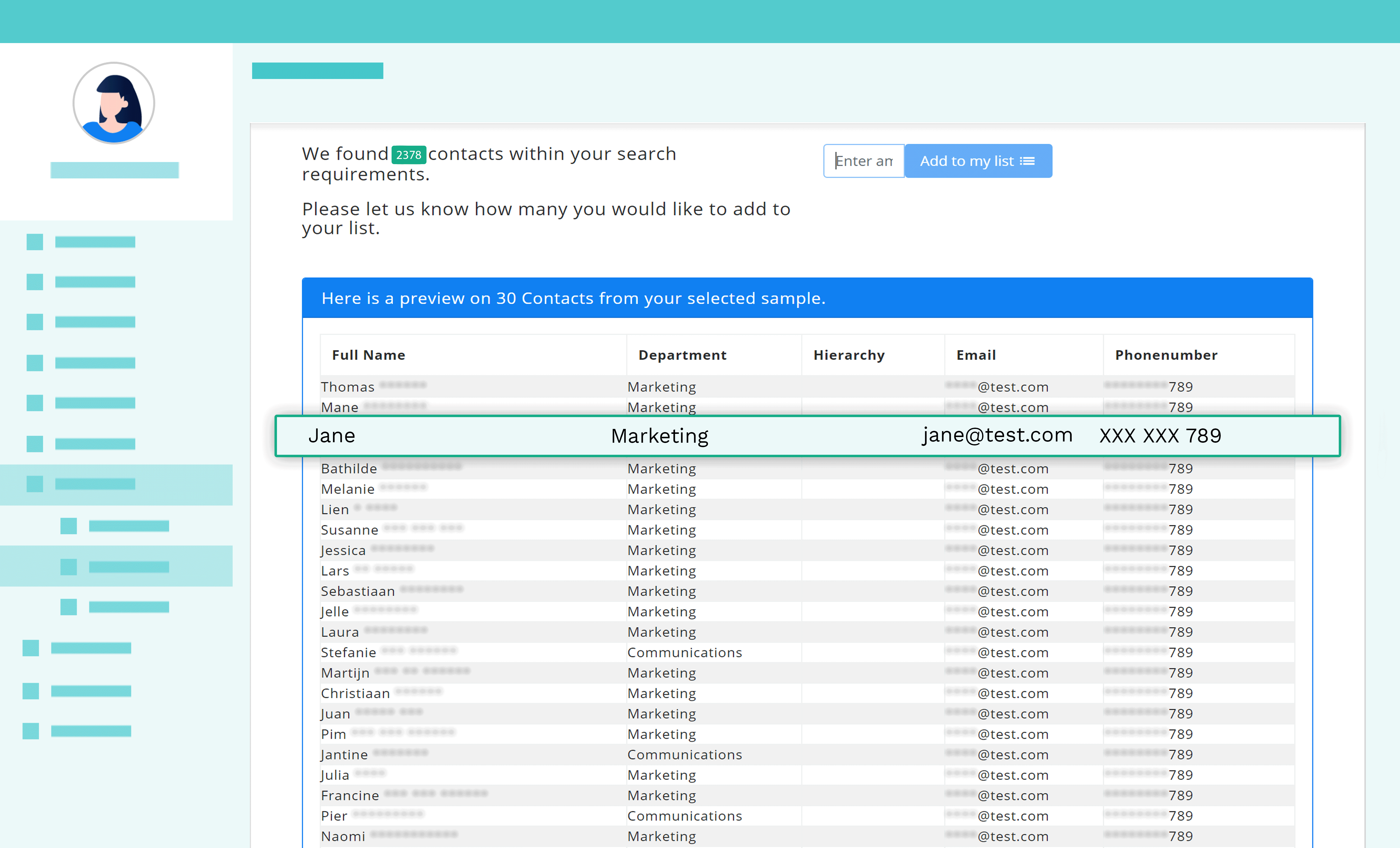The height and width of the screenshot is (848, 1400).
Task: Click the user profile avatar picture
Action: point(114,103)
